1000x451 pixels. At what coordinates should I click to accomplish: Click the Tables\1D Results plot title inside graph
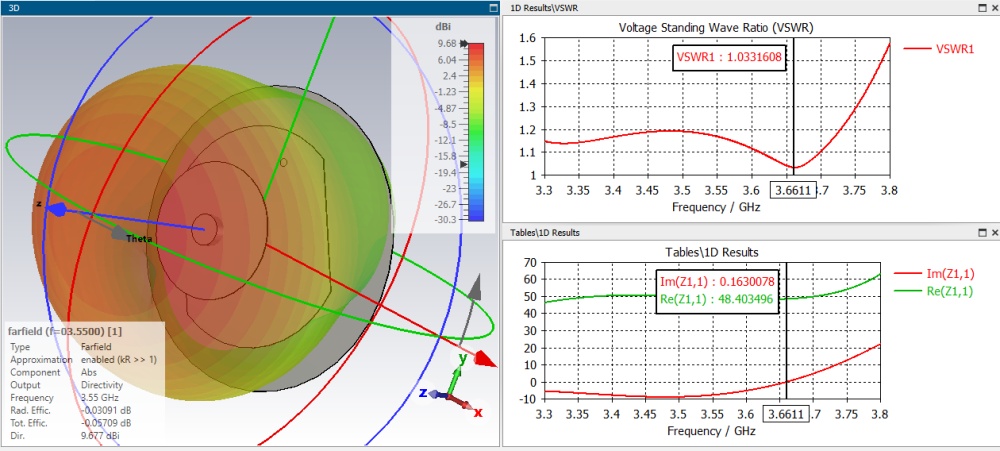tap(711, 252)
